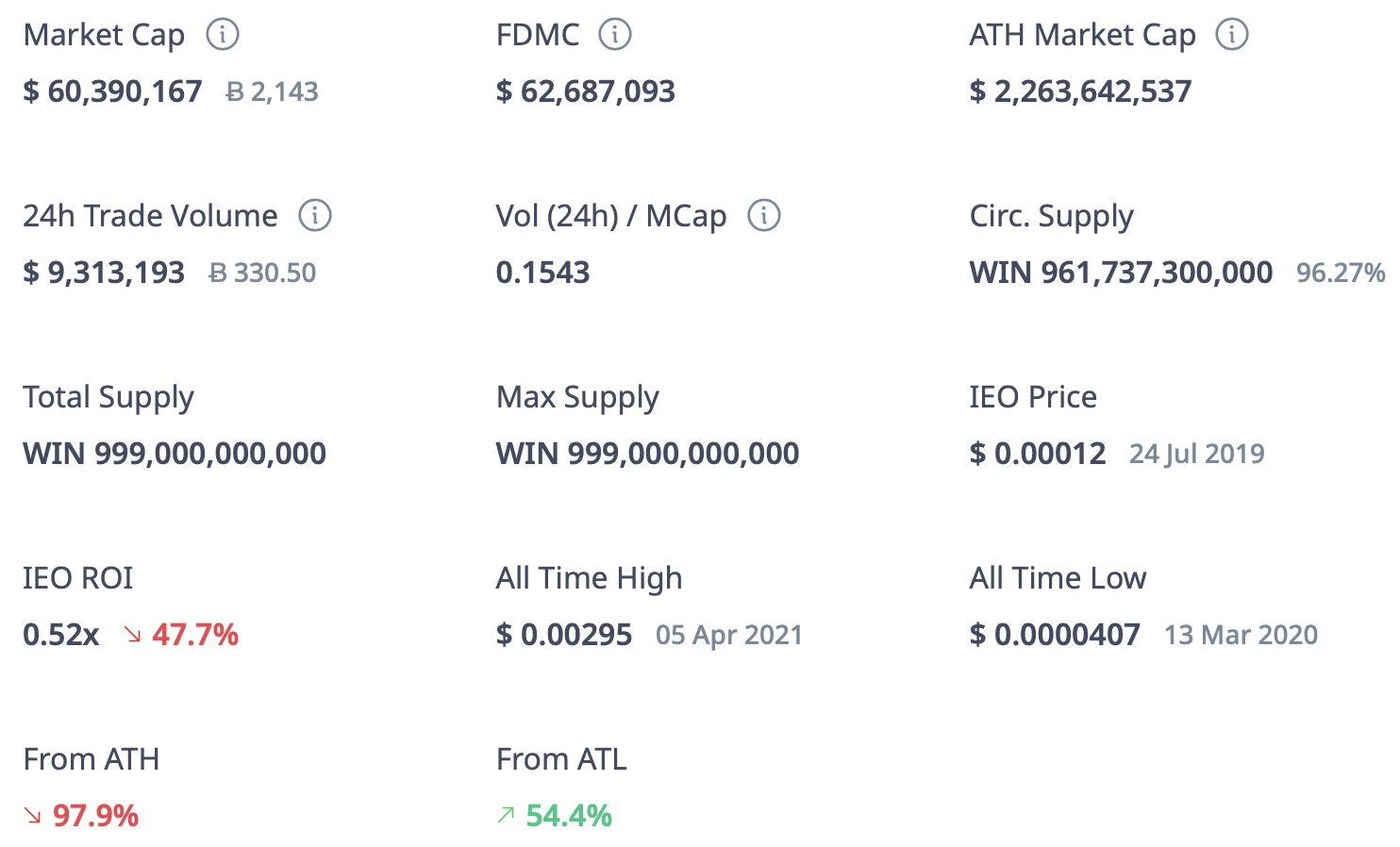This screenshot has width=1400, height=847.
Task: Open the ATH Market Cap info tooltip icon
Action: [x=1232, y=35]
